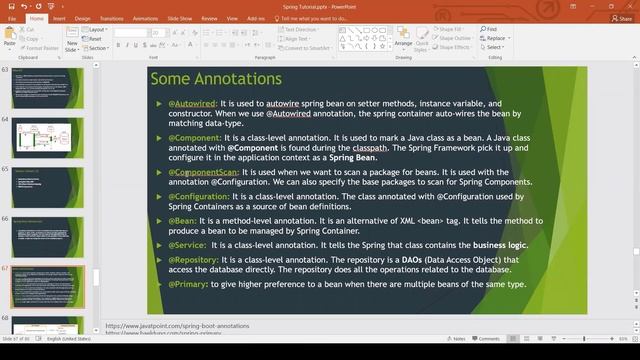Click Convert to SmartArt
Screen dimensions: 640x360
pyautogui.click(x=304, y=48)
